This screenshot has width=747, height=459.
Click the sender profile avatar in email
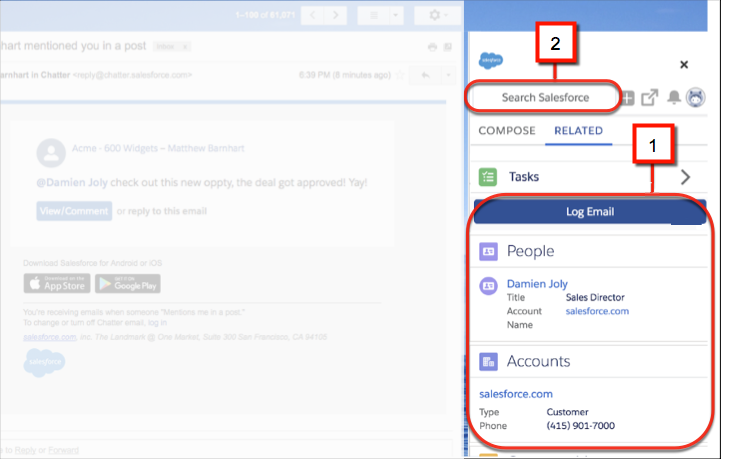tap(51, 153)
